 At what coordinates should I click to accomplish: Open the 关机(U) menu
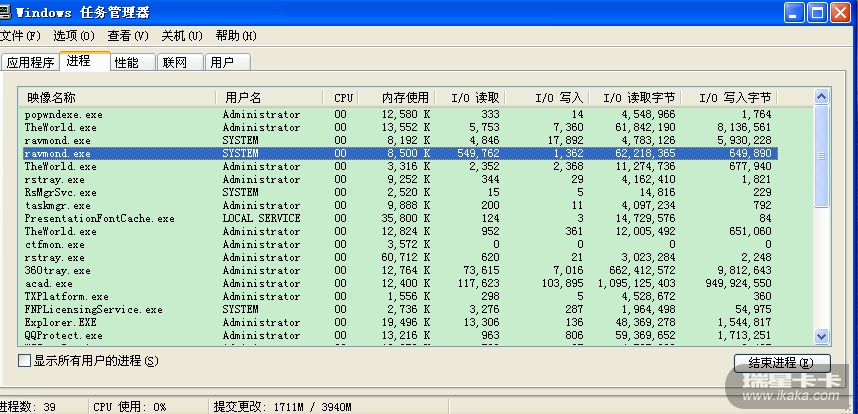click(x=182, y=36)
